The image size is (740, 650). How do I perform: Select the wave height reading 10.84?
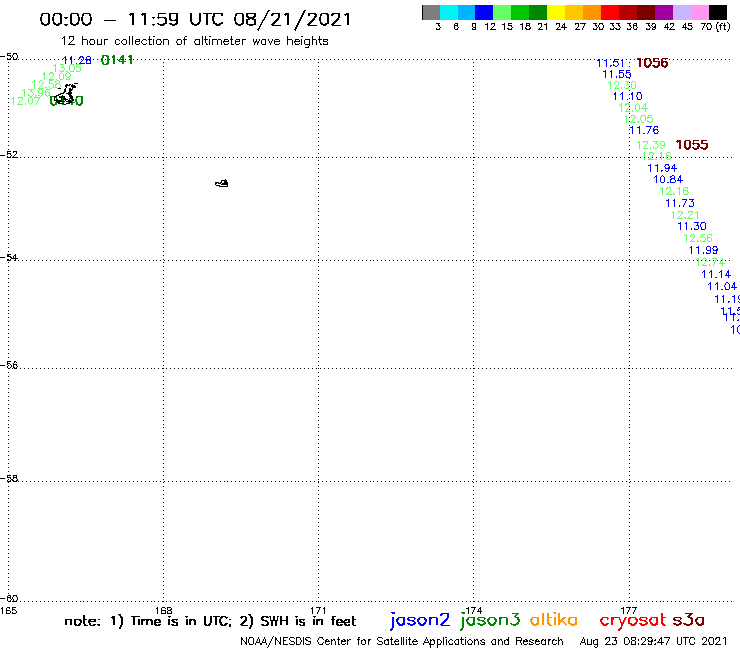[668, 179]
